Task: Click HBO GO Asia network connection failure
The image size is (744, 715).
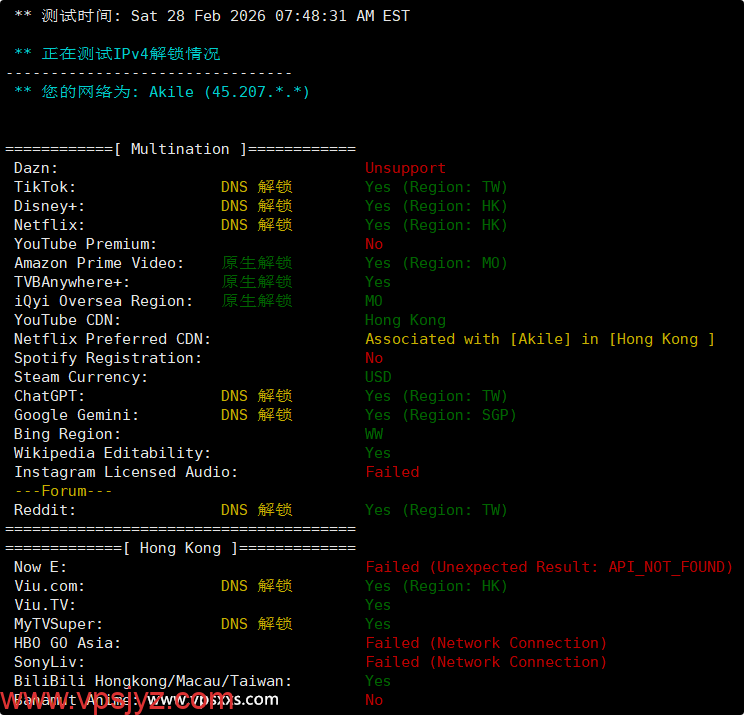Action: [486, 643]
